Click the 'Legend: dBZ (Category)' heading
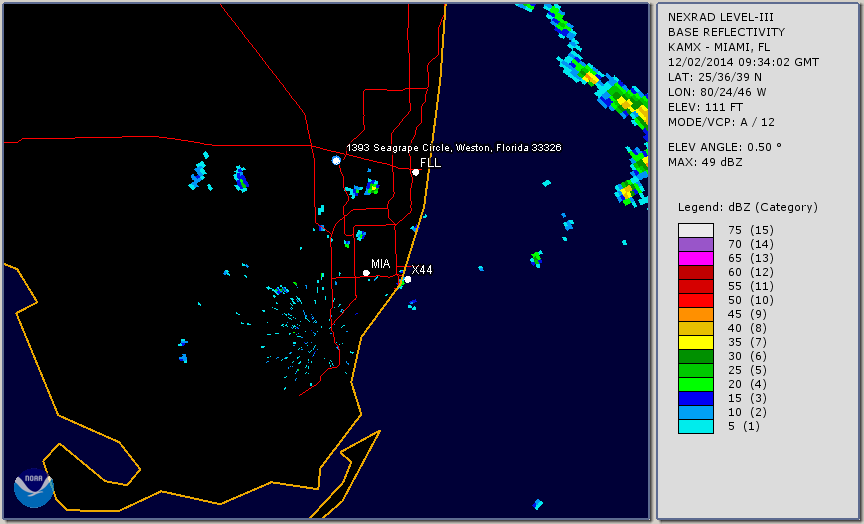This screenshot has height=524, width=864. (748, 207)
